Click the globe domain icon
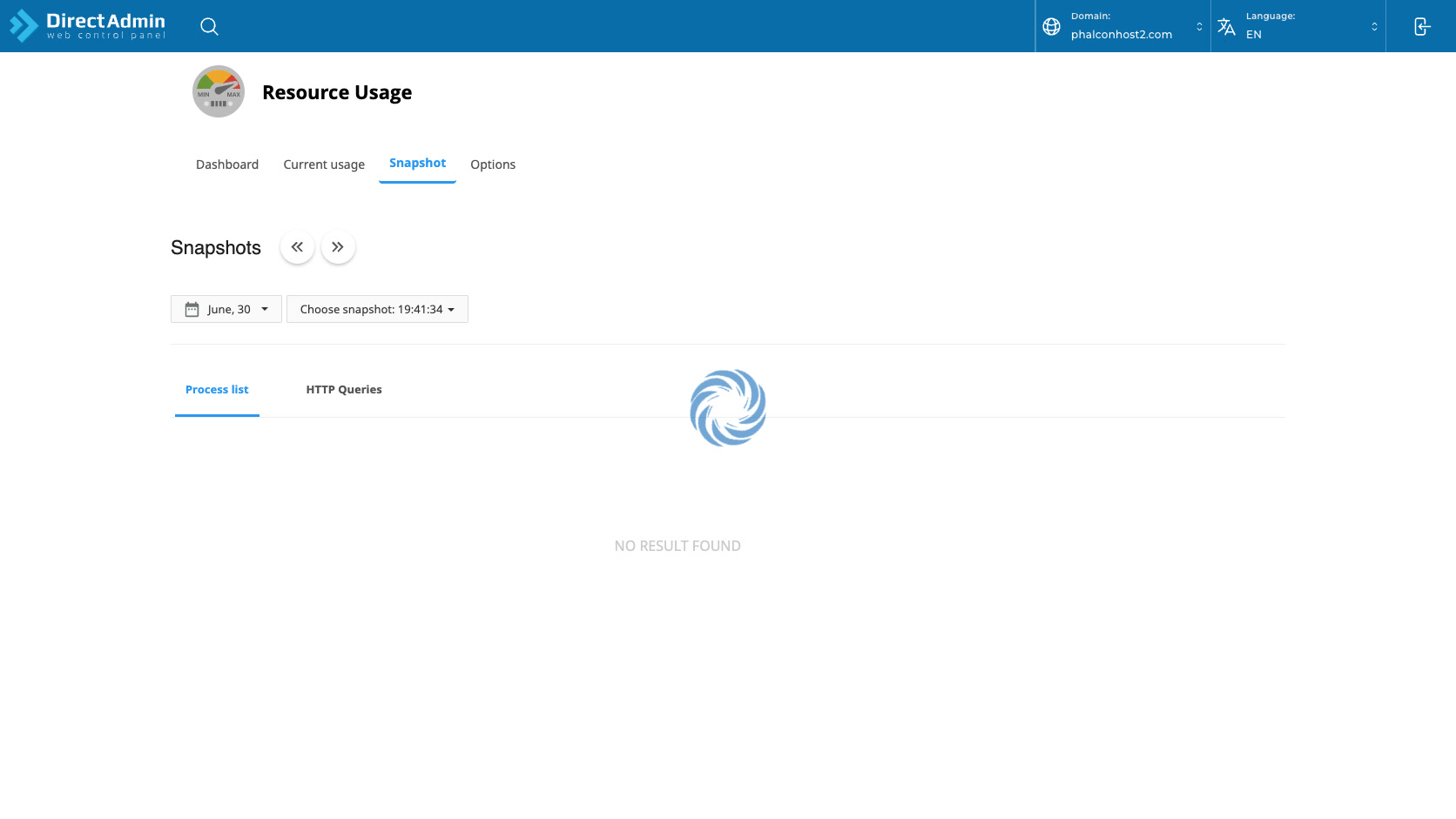Image resolution: width=1456 pixels, height=819 pixels. coord(1052,27)
